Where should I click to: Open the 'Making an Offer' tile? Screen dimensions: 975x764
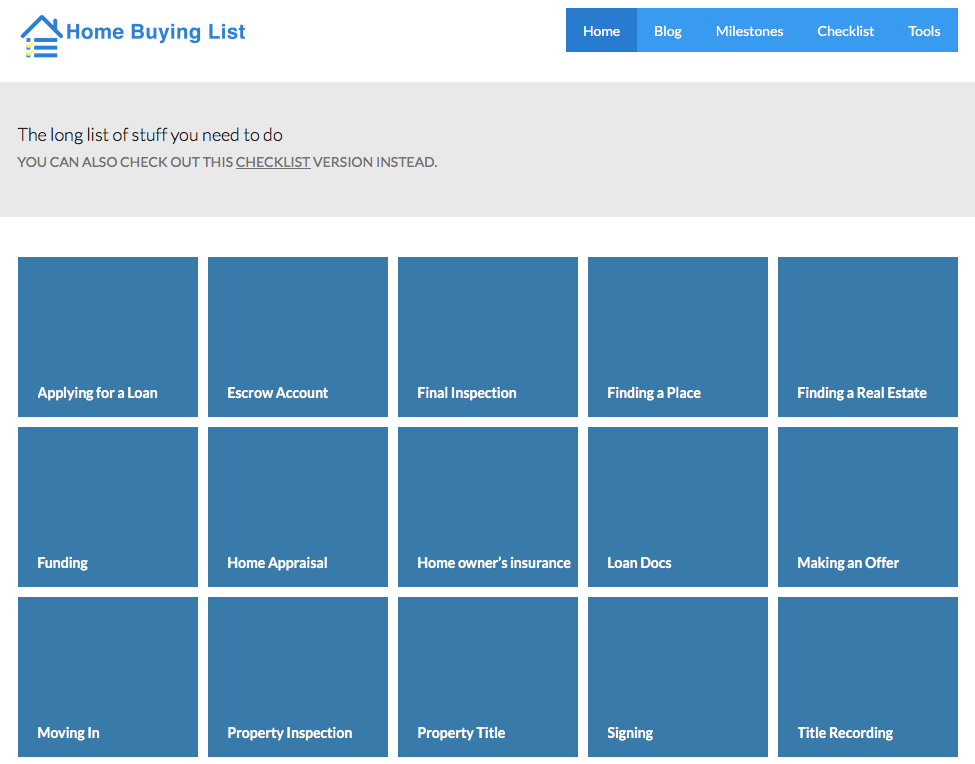(867, 507)
